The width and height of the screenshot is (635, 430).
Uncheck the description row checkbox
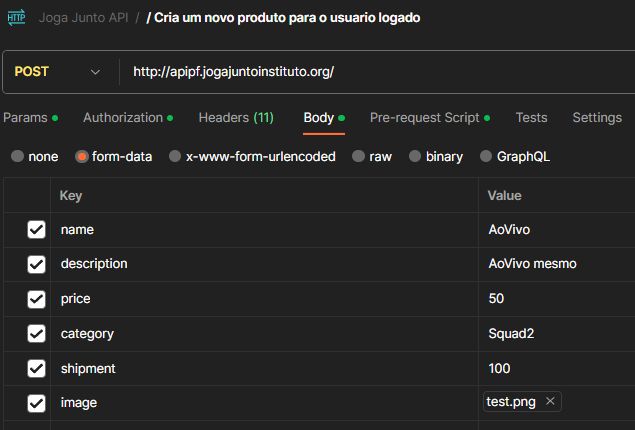pyautogui.click(x=36, y=264)
